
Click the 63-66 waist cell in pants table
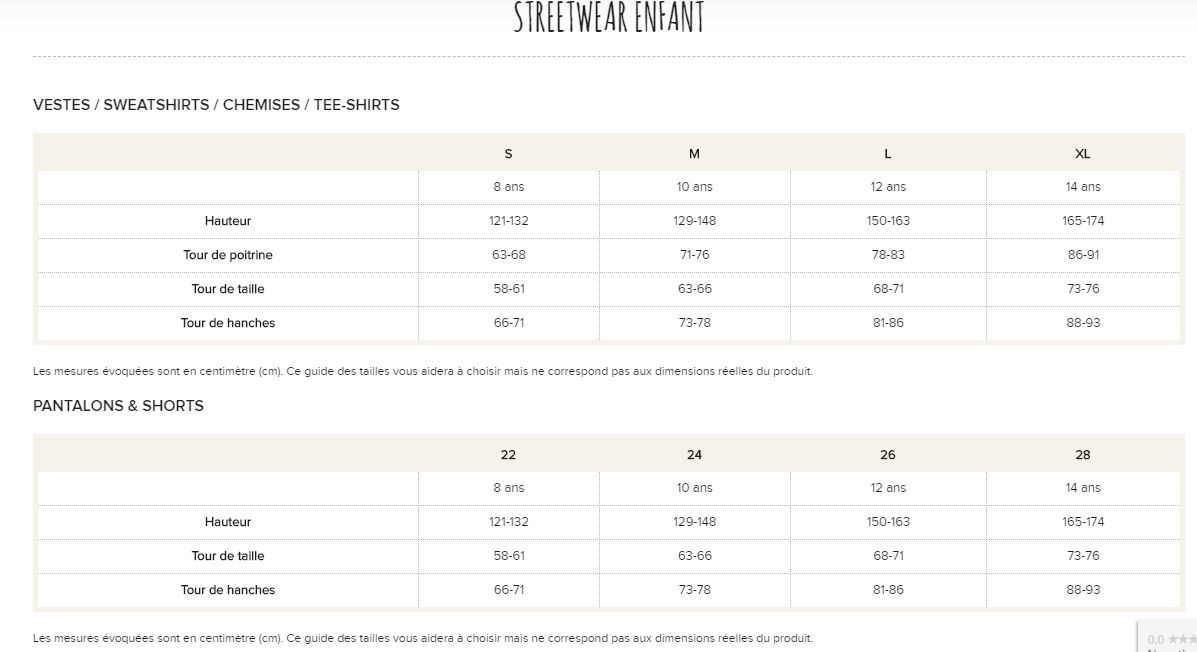tap(695, 556)
